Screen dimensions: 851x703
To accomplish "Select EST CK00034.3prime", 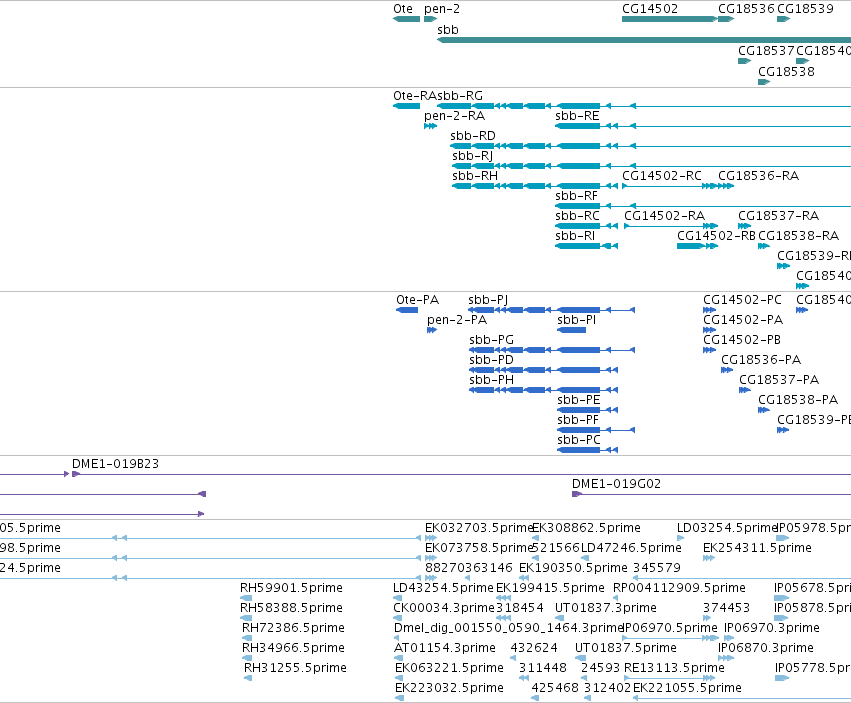I will 398,618.
